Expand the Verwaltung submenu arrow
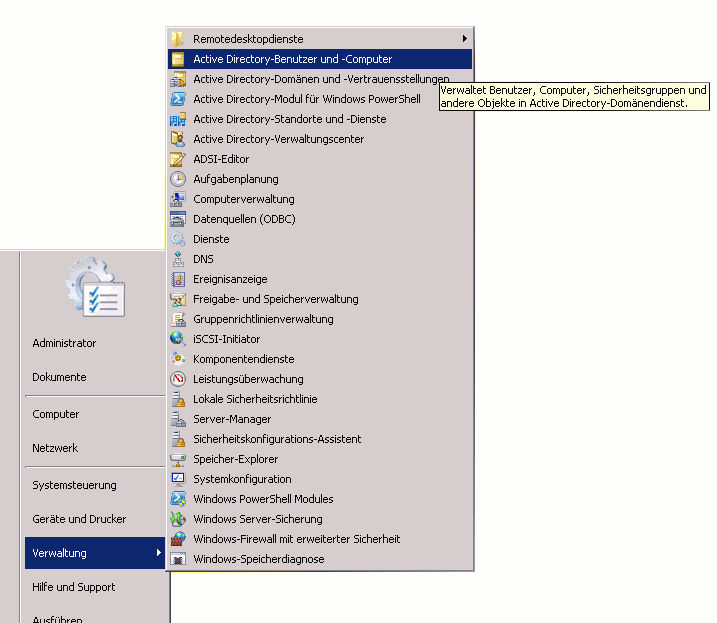This screenshot has height=623, width=717. point(158,553)
